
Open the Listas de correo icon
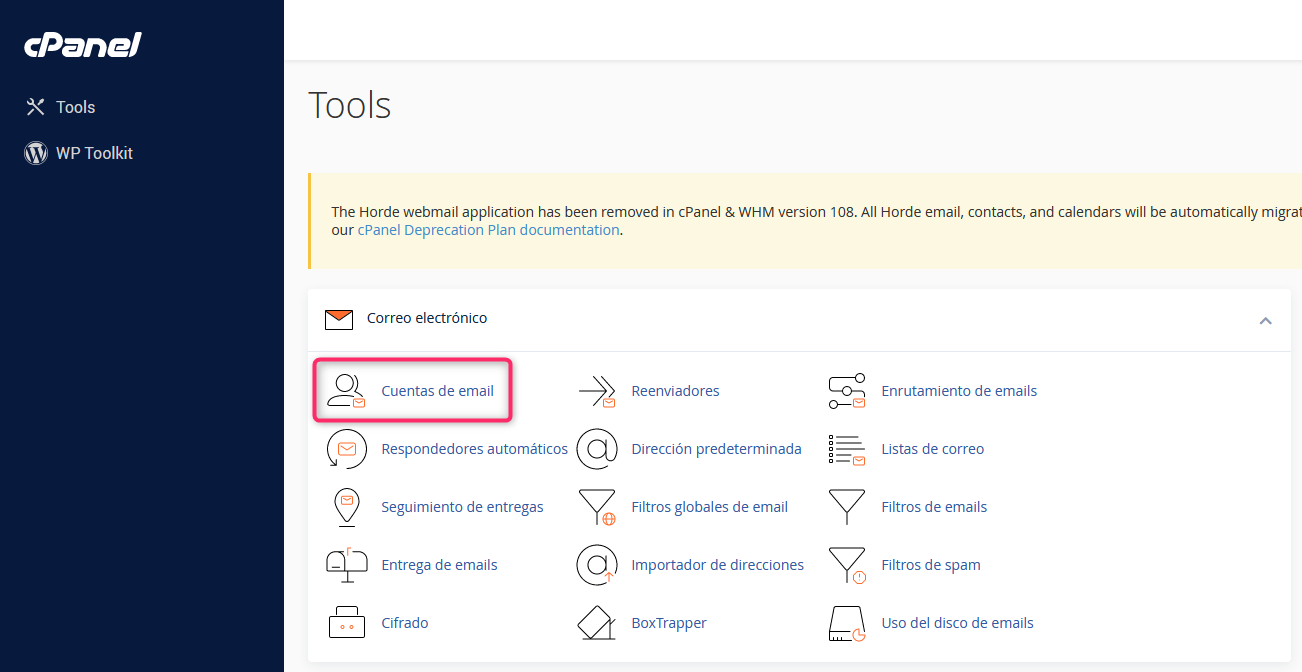click(847, 449)
